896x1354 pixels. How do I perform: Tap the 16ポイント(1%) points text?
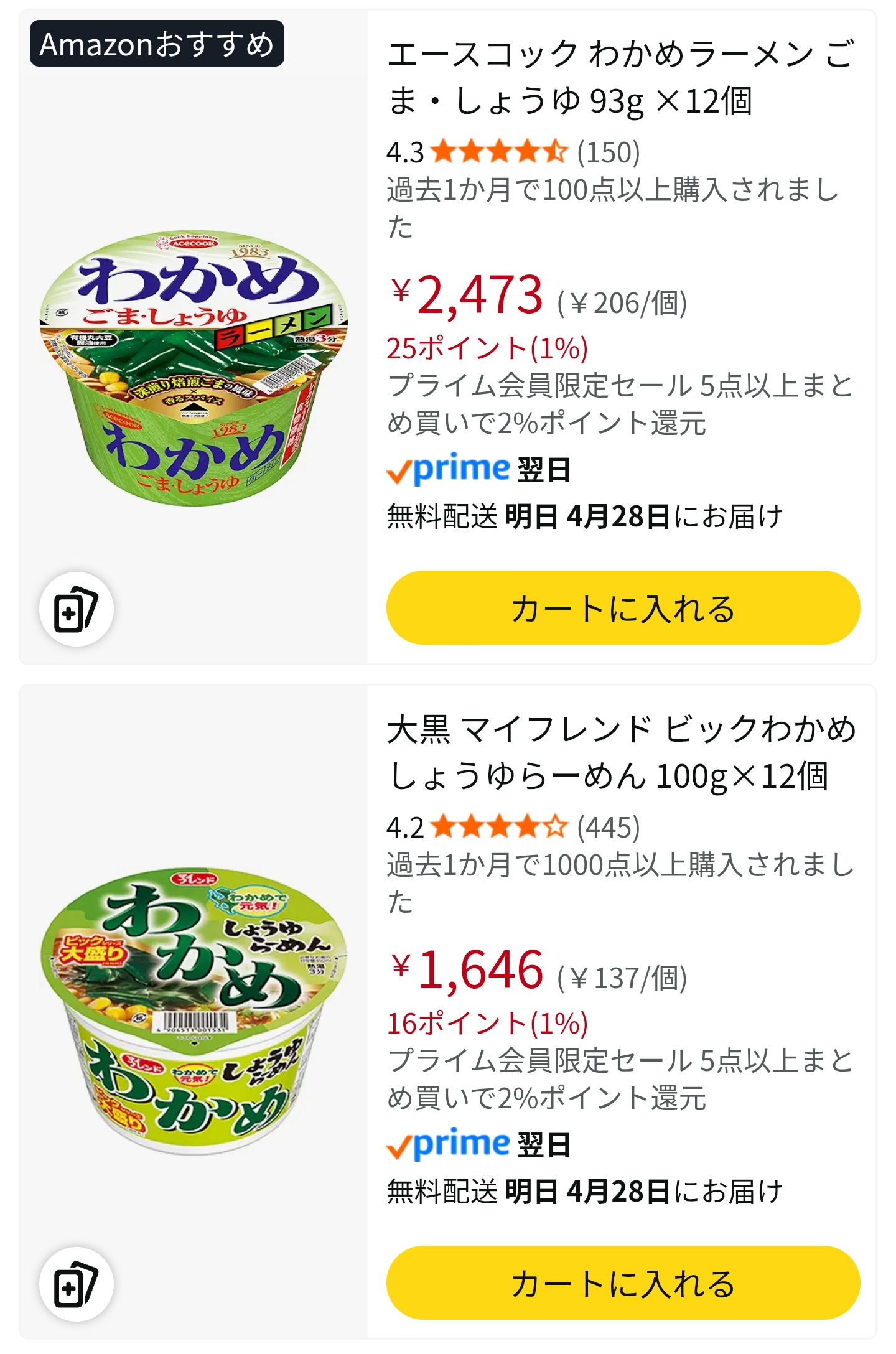[x=487, y=1024]
